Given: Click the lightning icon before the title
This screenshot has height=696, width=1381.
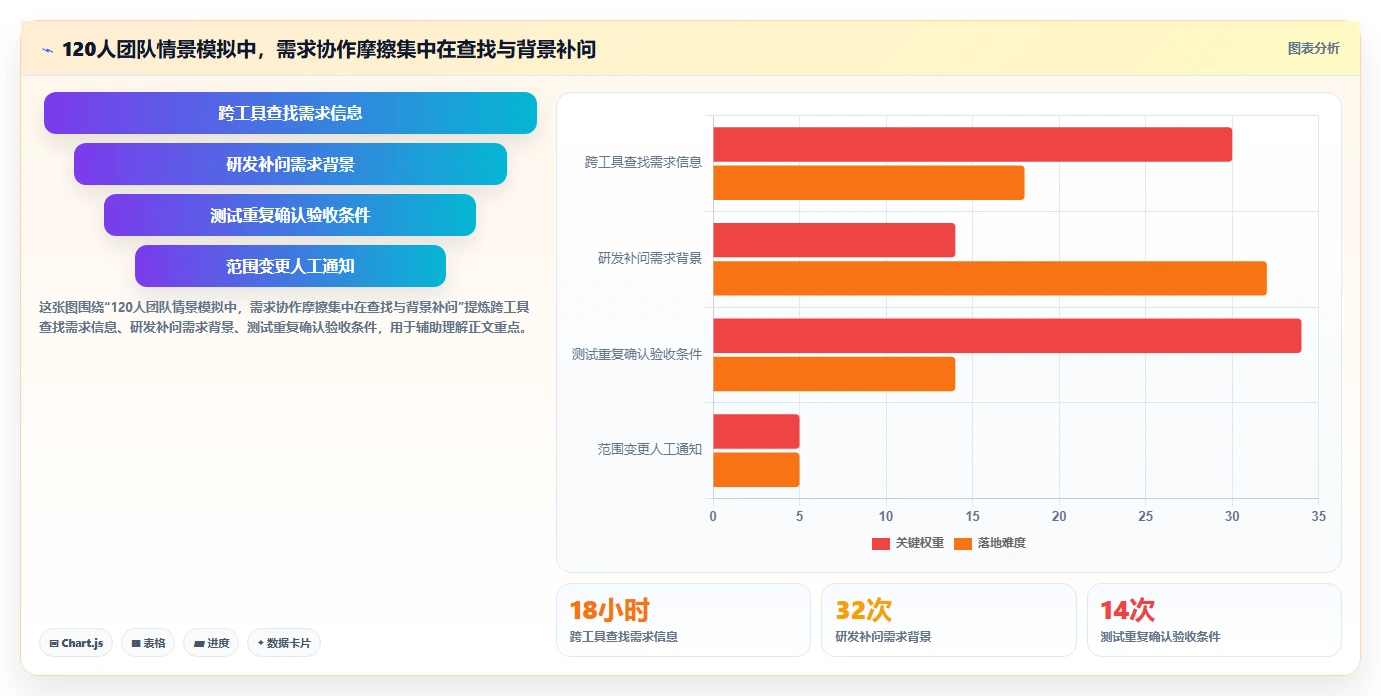Looking at the screenshot, I should tap(47, 50).
